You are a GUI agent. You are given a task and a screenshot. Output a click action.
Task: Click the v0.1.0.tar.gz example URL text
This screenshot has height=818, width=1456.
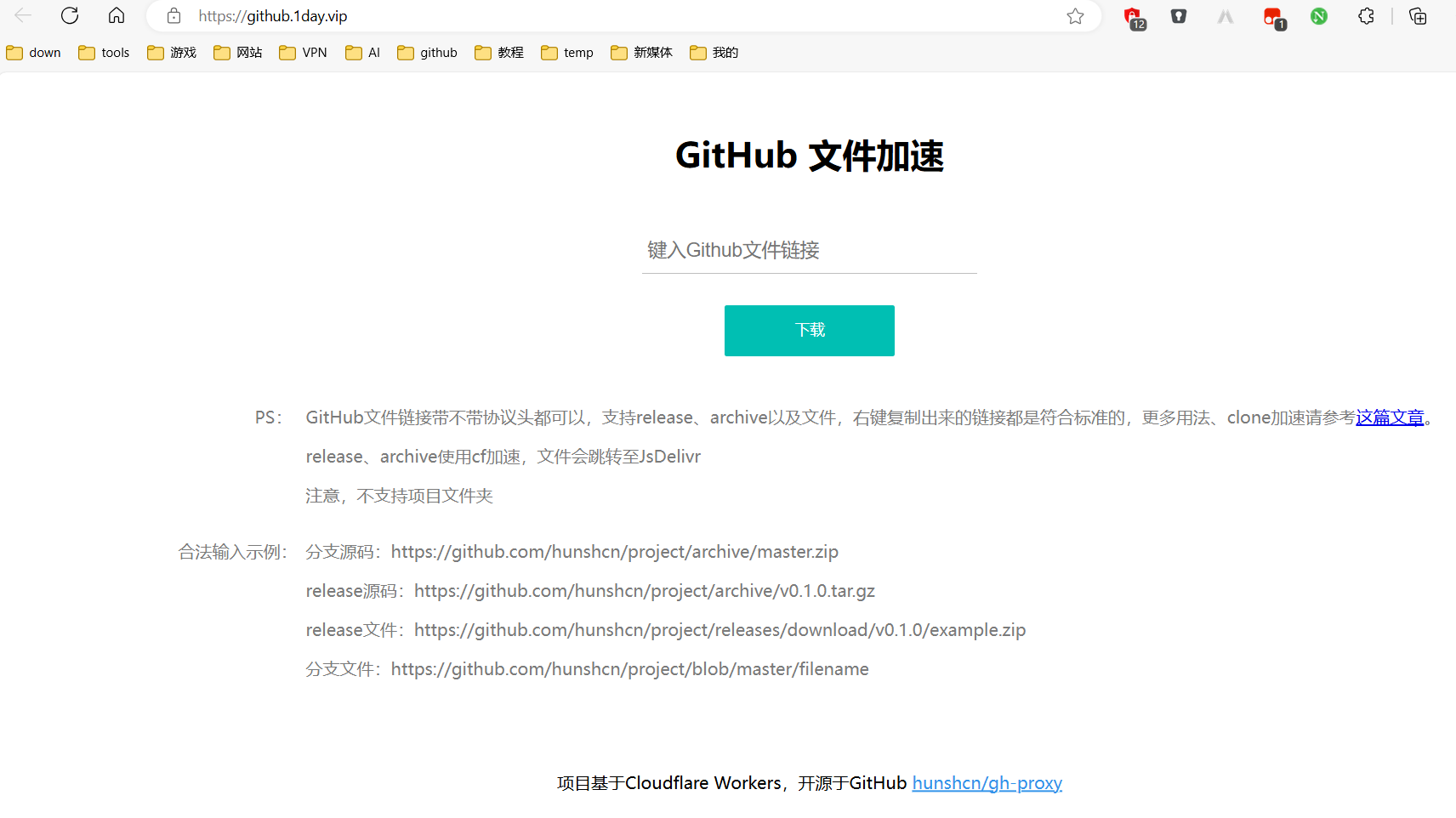pos(645,591)
